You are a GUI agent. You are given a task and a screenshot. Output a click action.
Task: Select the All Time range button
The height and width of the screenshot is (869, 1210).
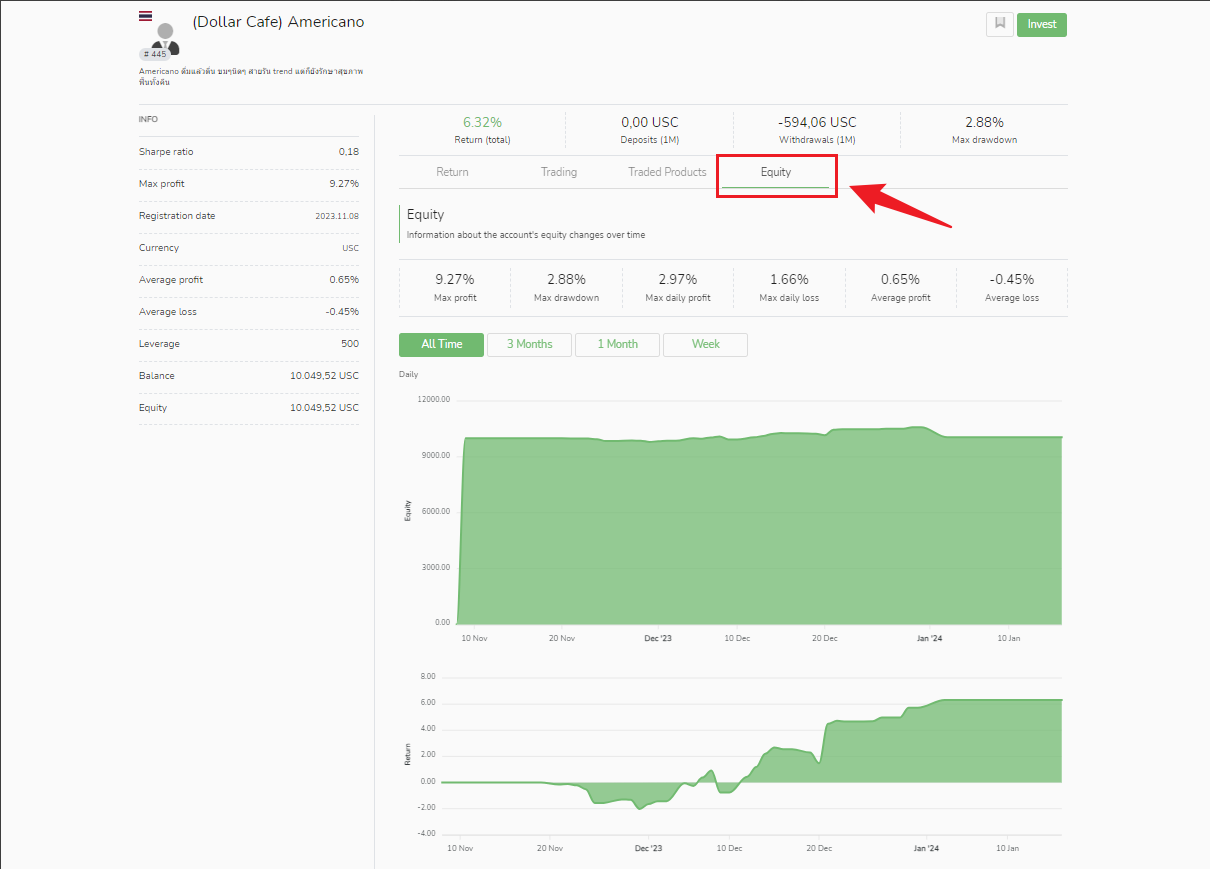[x=441, y=344]
